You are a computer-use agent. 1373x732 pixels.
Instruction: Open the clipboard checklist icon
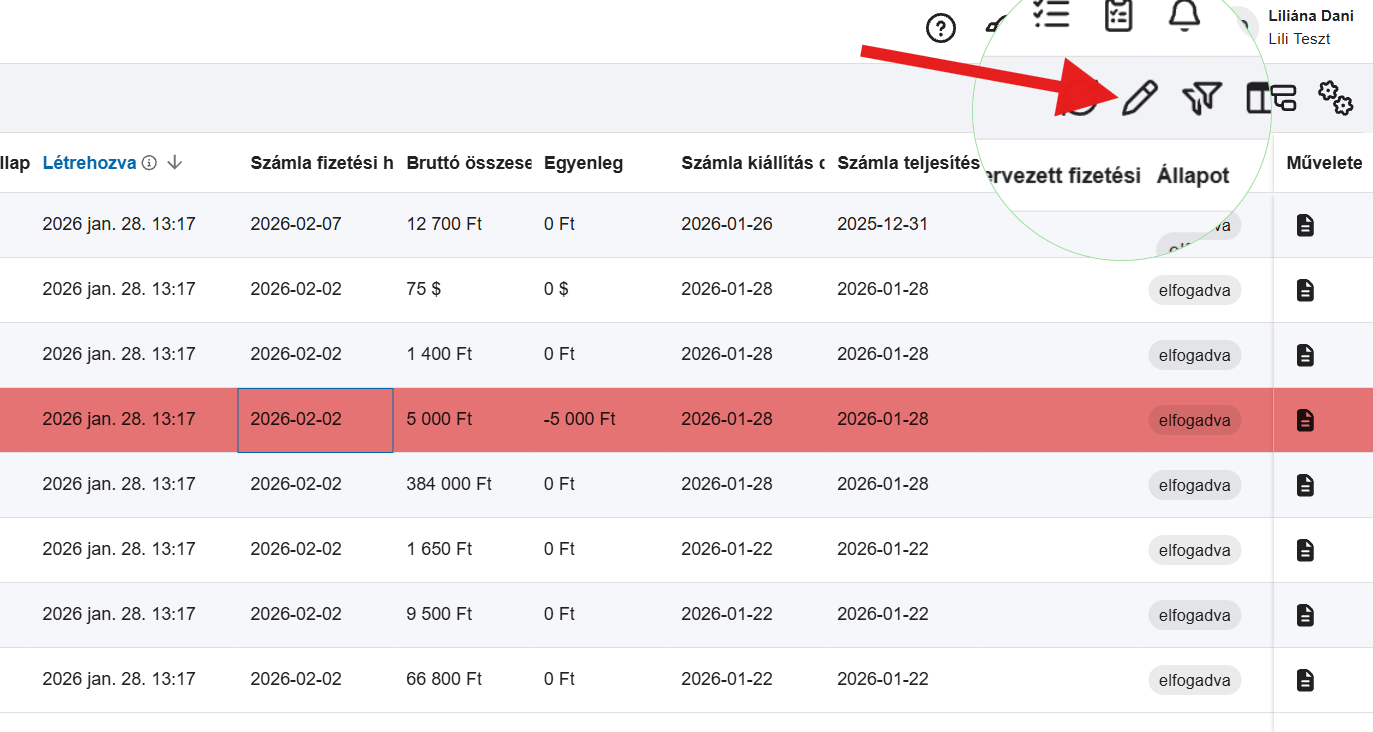(1118, 14)
